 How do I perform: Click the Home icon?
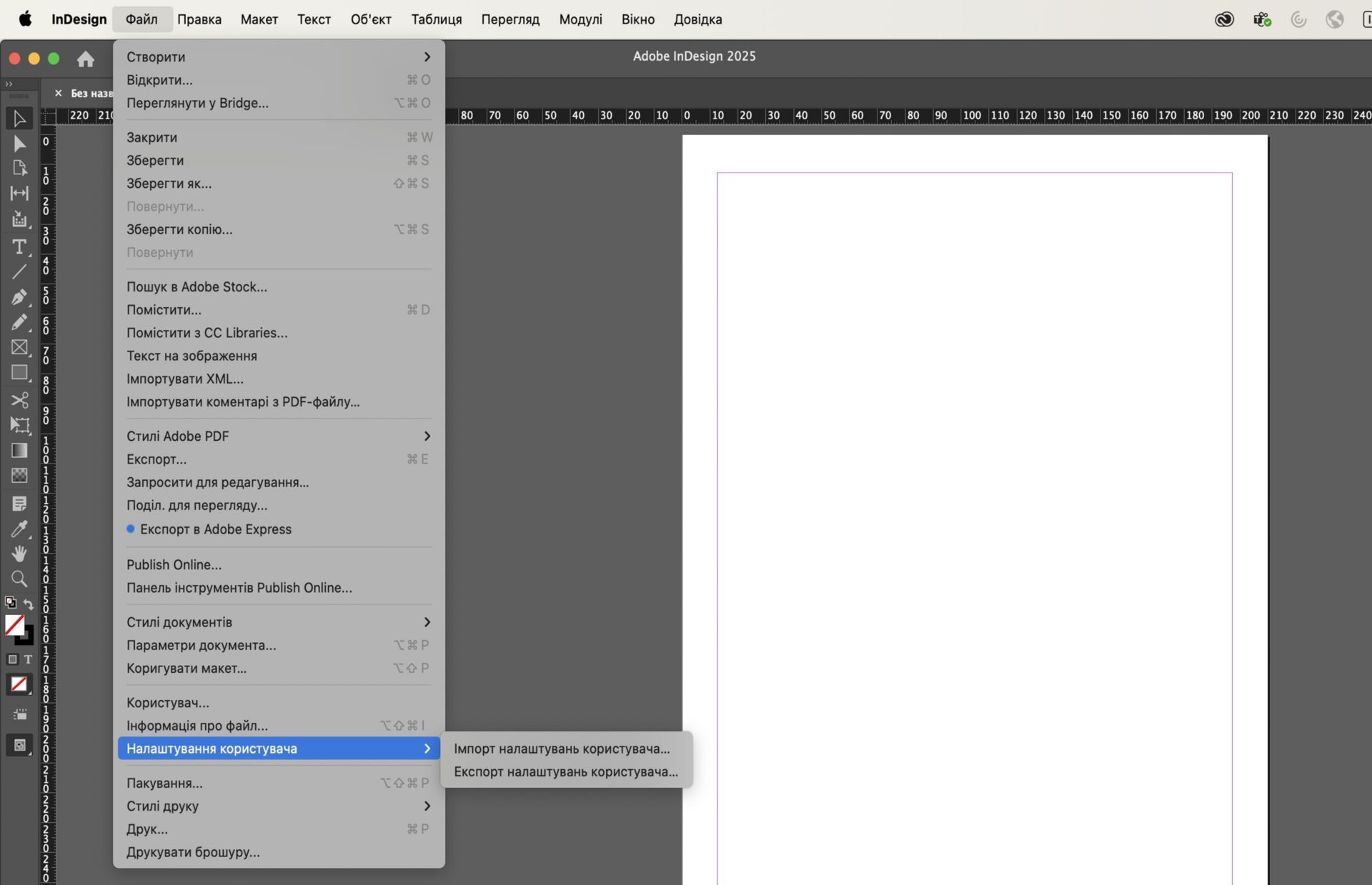pyautogui.click(x=86, y=59)
